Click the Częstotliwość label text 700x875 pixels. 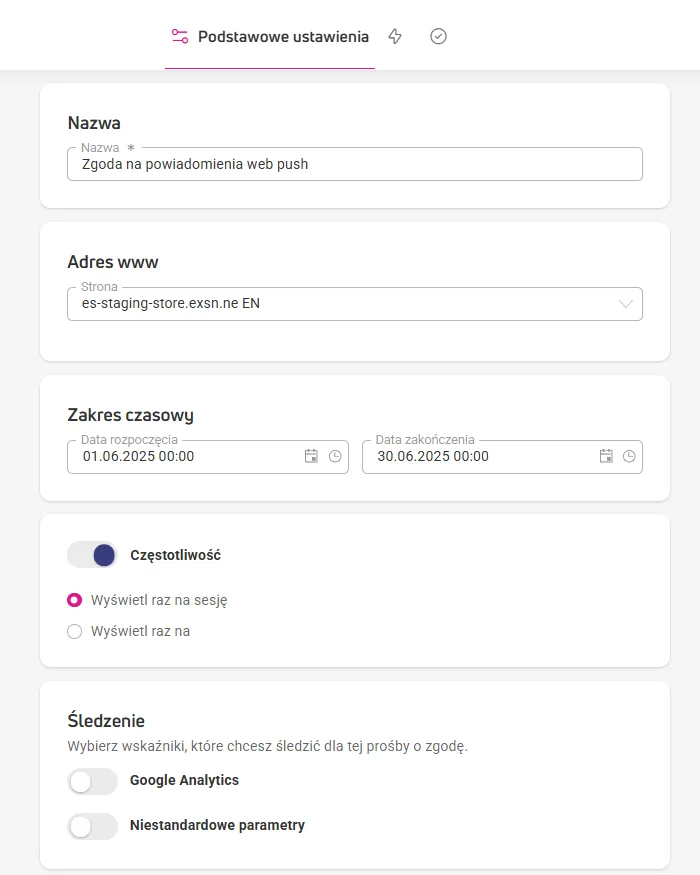coord(175,555)
